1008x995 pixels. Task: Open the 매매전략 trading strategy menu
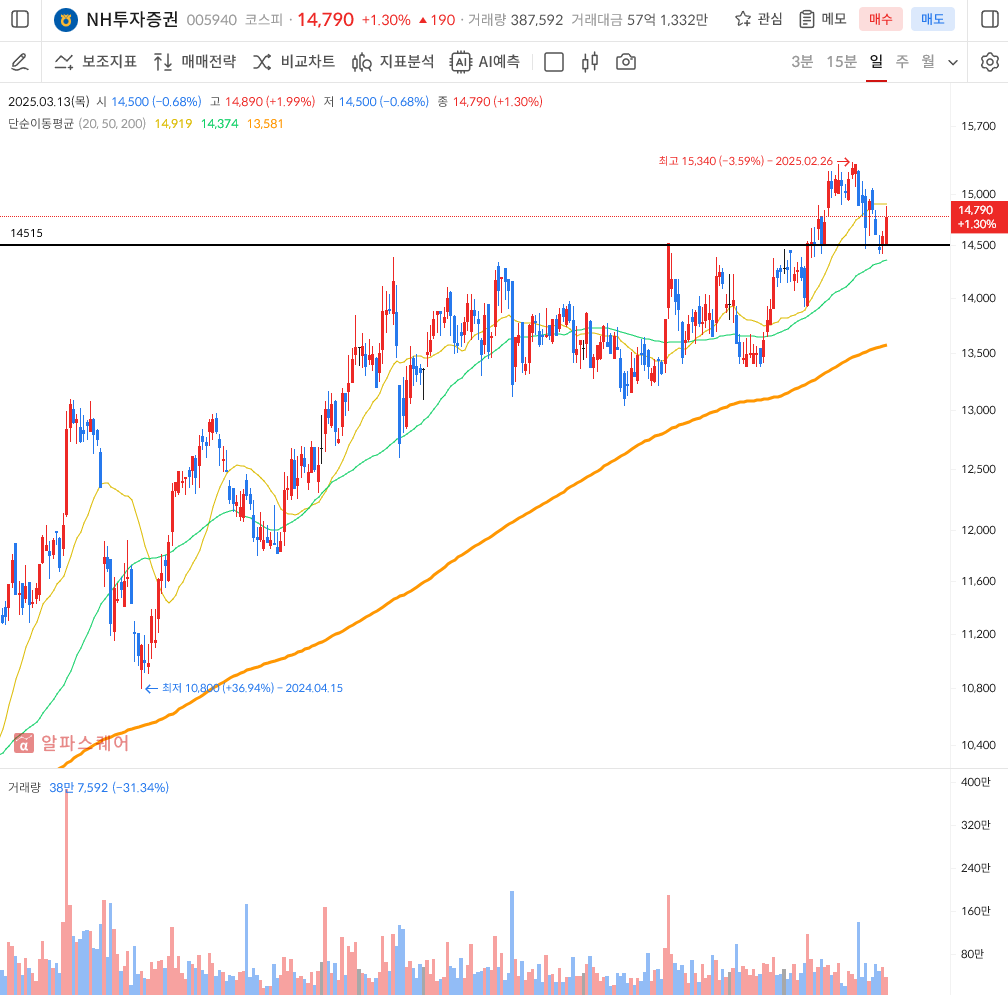(x=195, y=62)
